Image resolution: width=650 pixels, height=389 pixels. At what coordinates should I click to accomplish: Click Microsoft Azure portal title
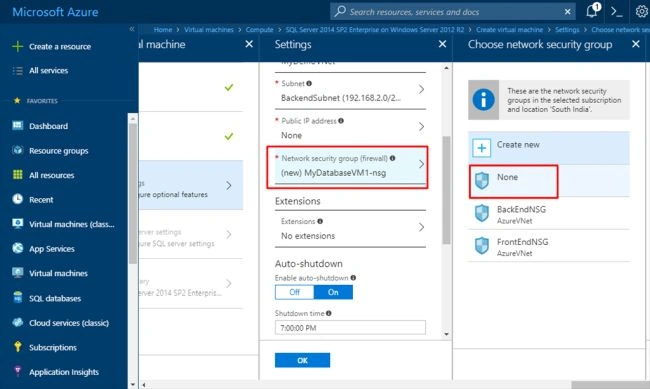pyautogui.click(x=55, y=12)
